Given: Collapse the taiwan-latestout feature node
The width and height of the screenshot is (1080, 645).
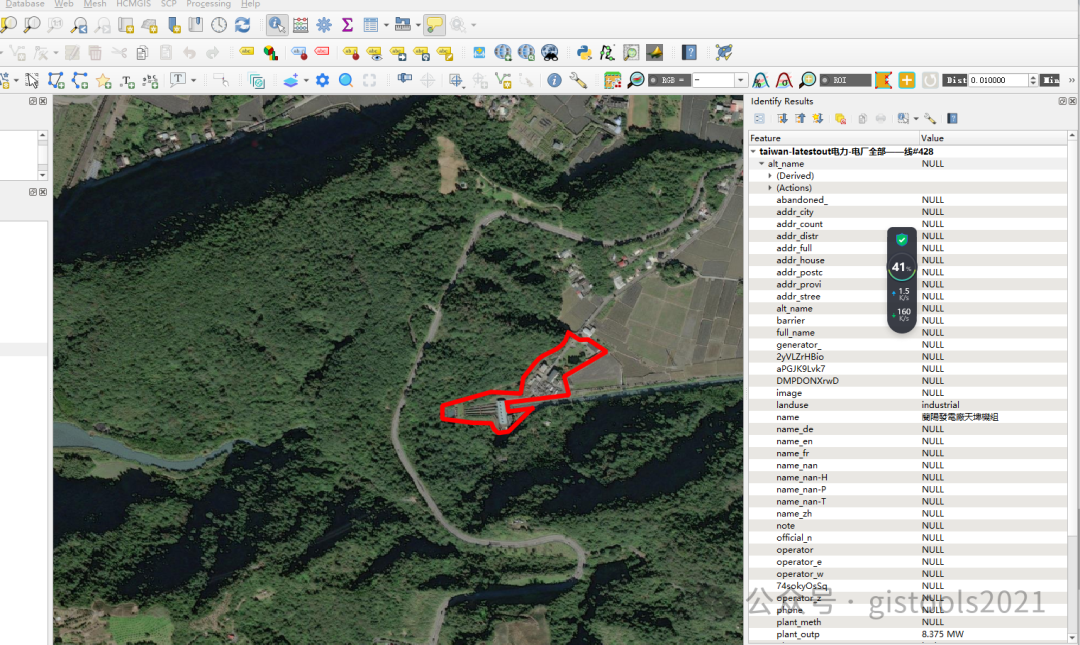Looking at the screenshot, I should click(x=753, y=152).
